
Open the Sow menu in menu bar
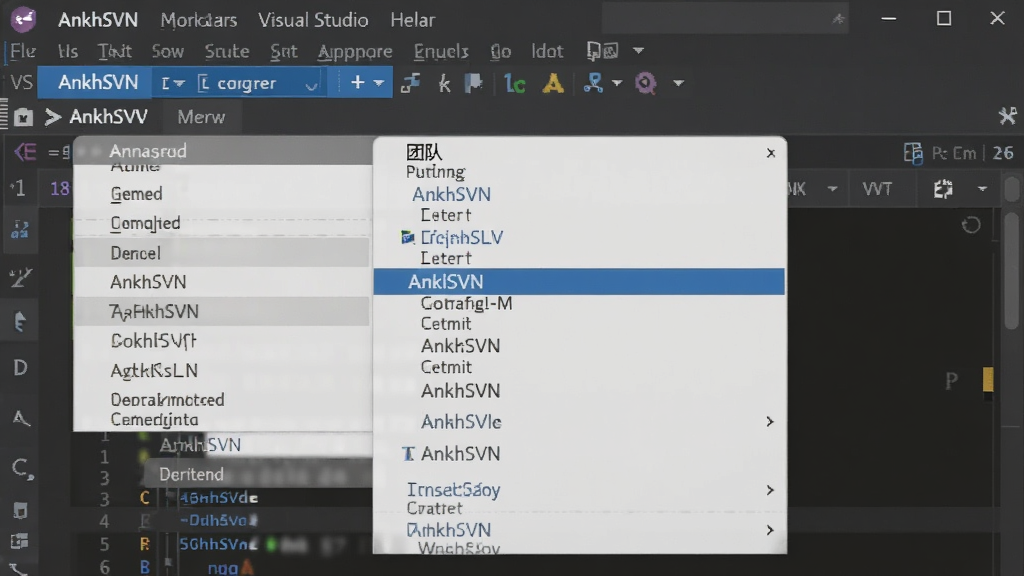(168, 51)
